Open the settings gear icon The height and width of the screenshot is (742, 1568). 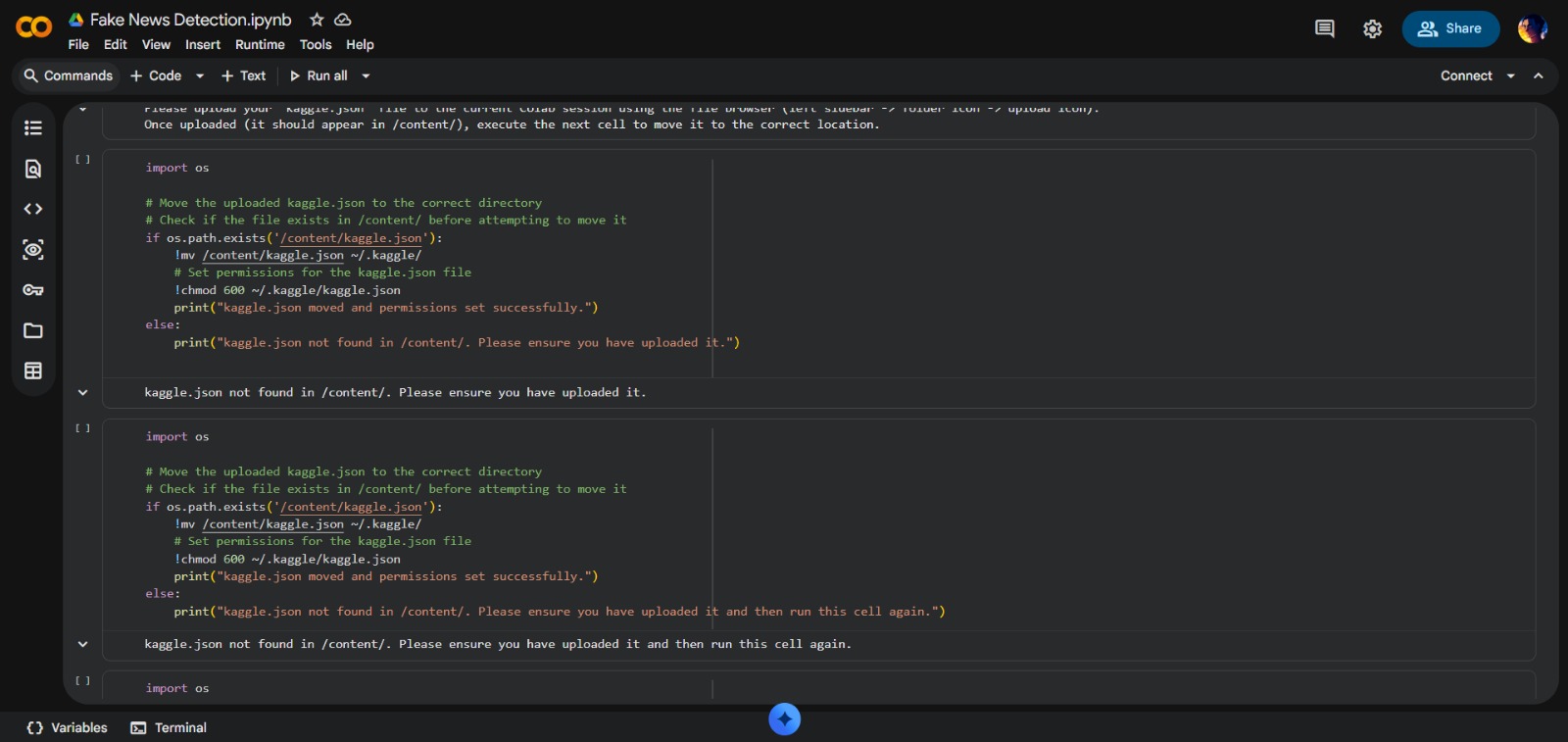1372,29
